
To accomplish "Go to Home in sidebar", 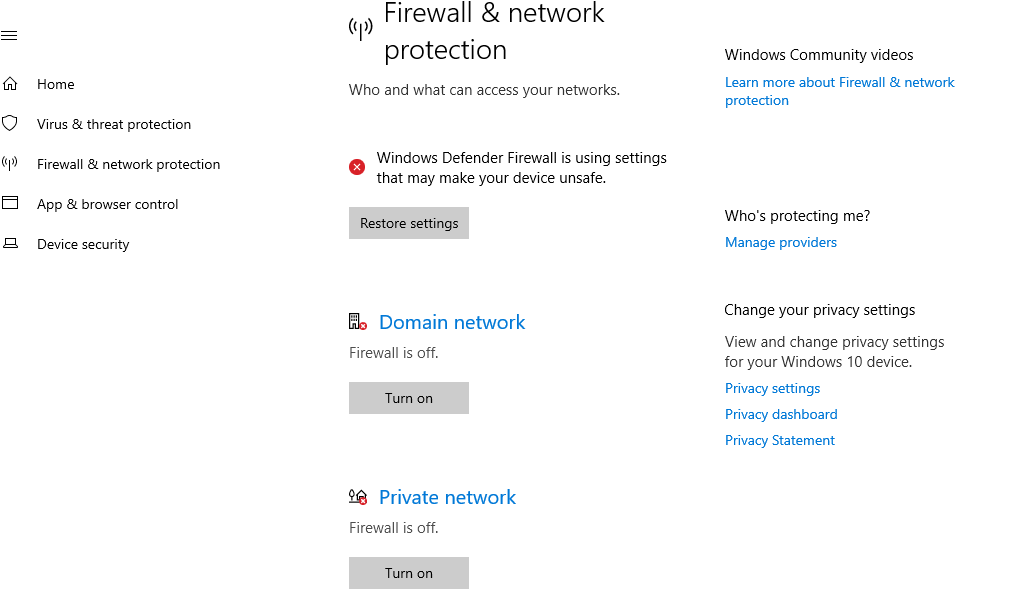I will [55, 84].
